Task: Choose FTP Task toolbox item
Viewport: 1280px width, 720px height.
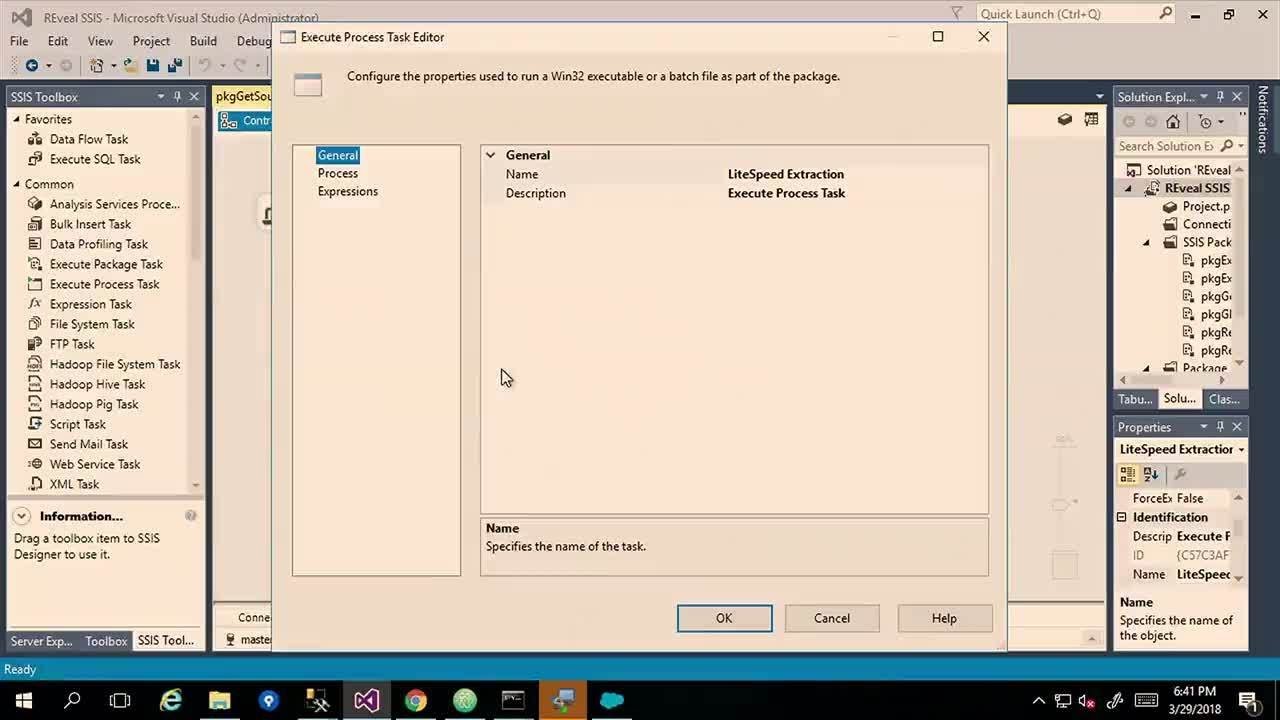Action: pyautogui.click(x=72, y=344)
